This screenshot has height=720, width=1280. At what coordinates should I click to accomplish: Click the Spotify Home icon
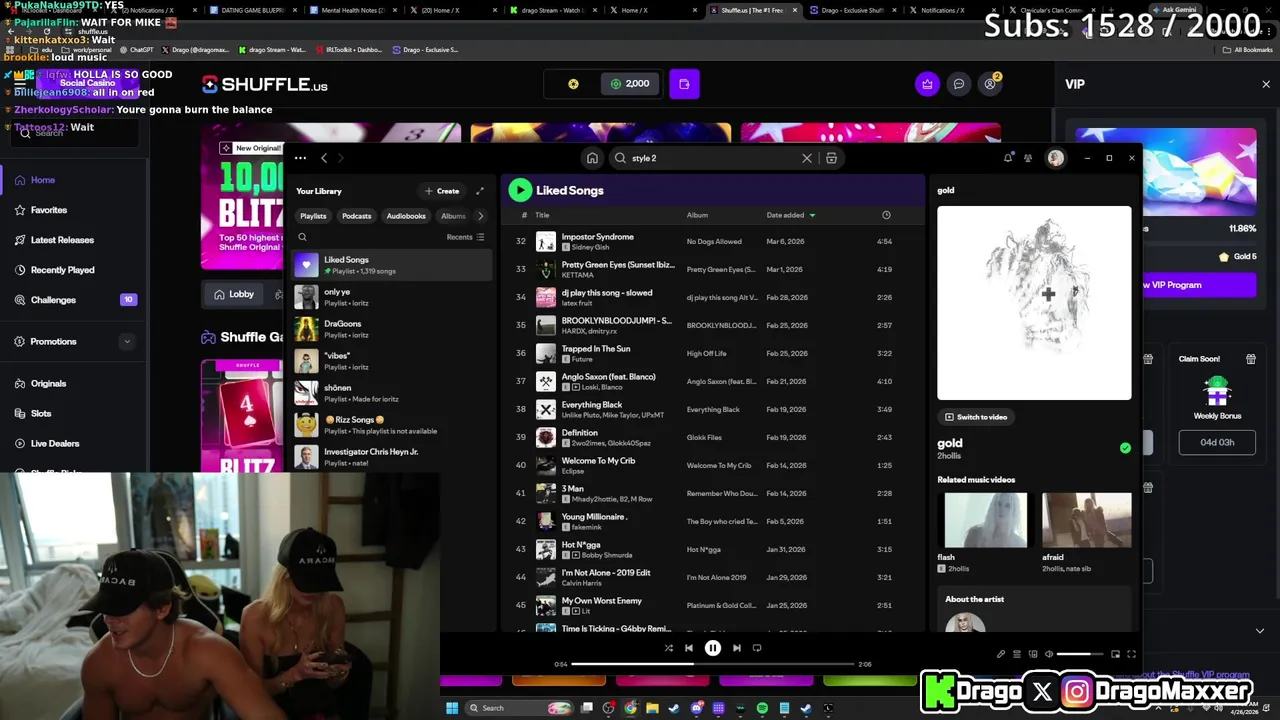coord(592,158)
